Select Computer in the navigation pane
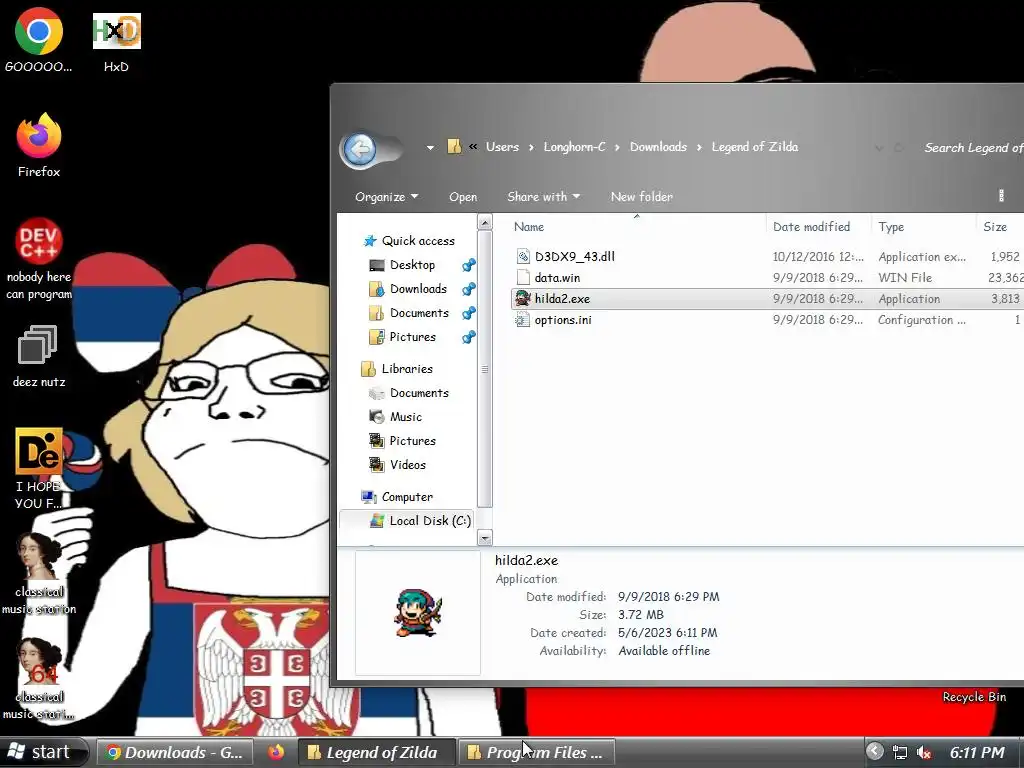 406,497
